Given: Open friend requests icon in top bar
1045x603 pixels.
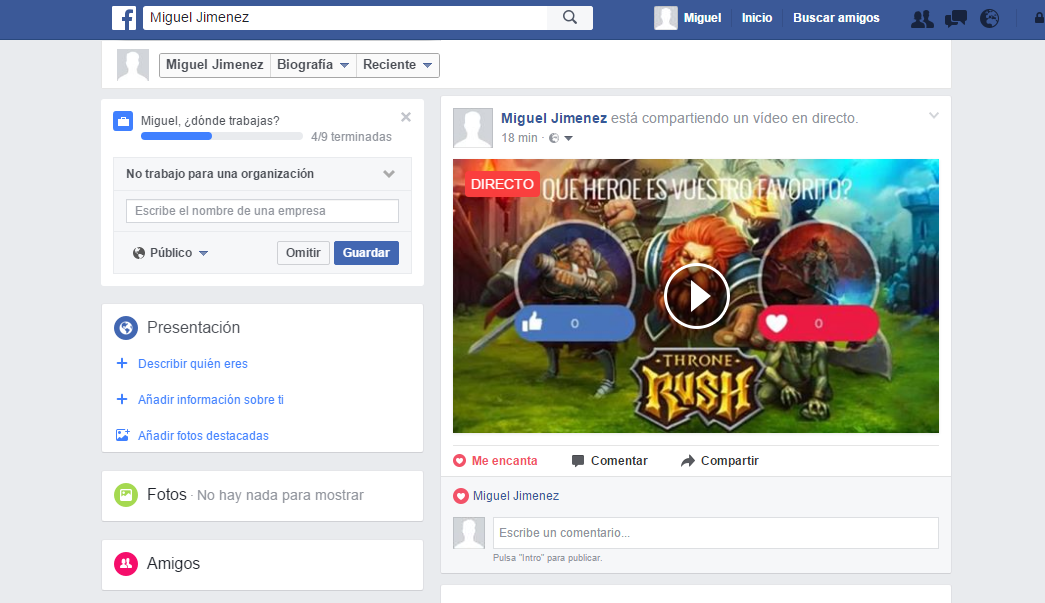Looking at the screenshot, I should pyautogui.click(x=922, y=19).
